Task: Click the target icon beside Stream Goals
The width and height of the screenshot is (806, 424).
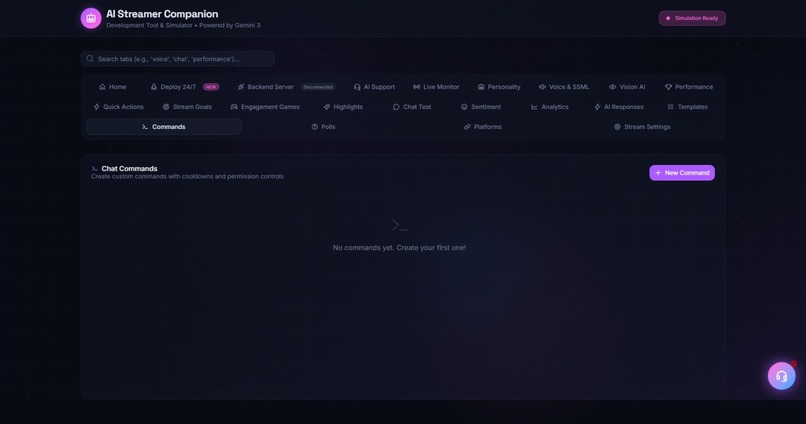Action: tap(166, 107)
